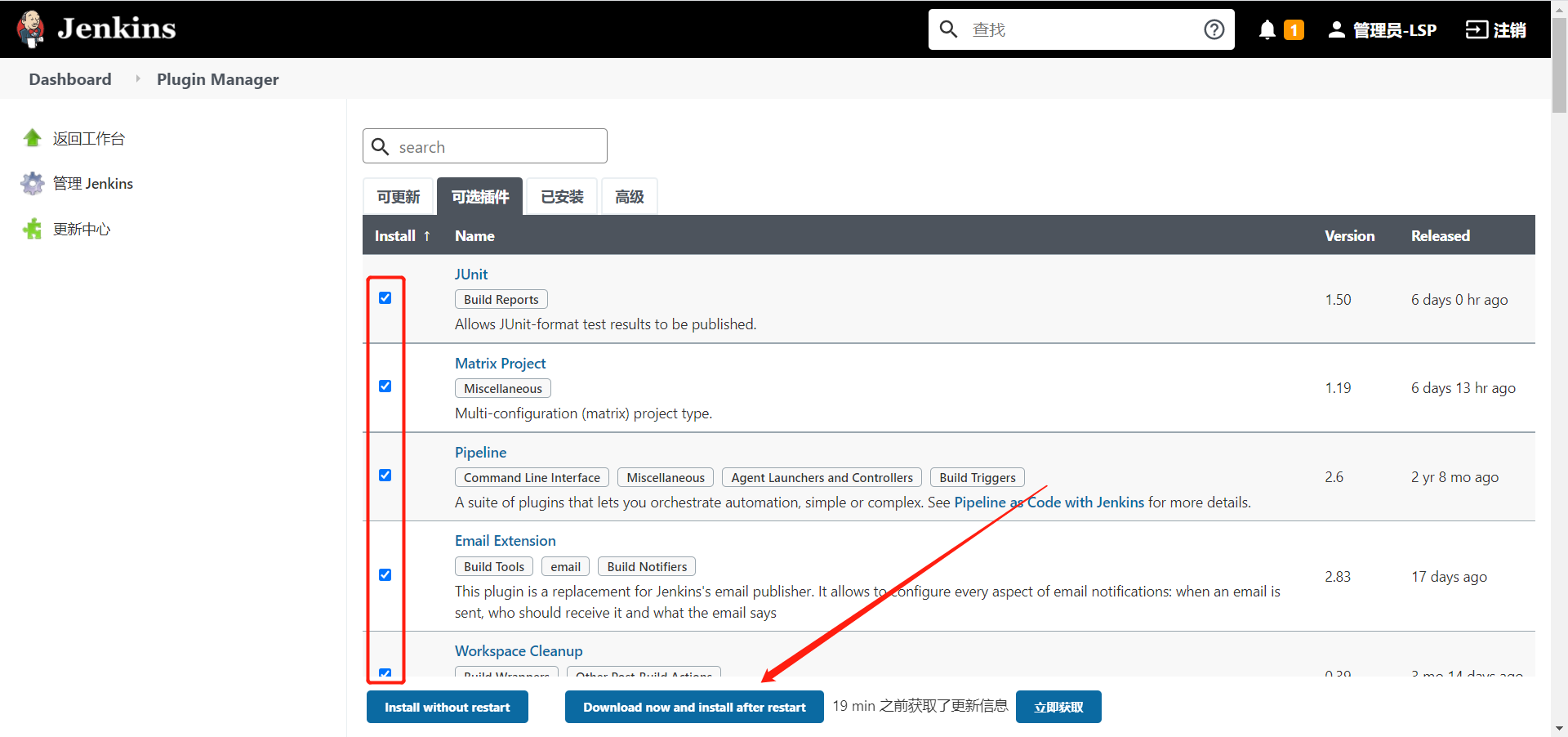Click the magnifier icon in the top 查找 box

tap(948, 29)
